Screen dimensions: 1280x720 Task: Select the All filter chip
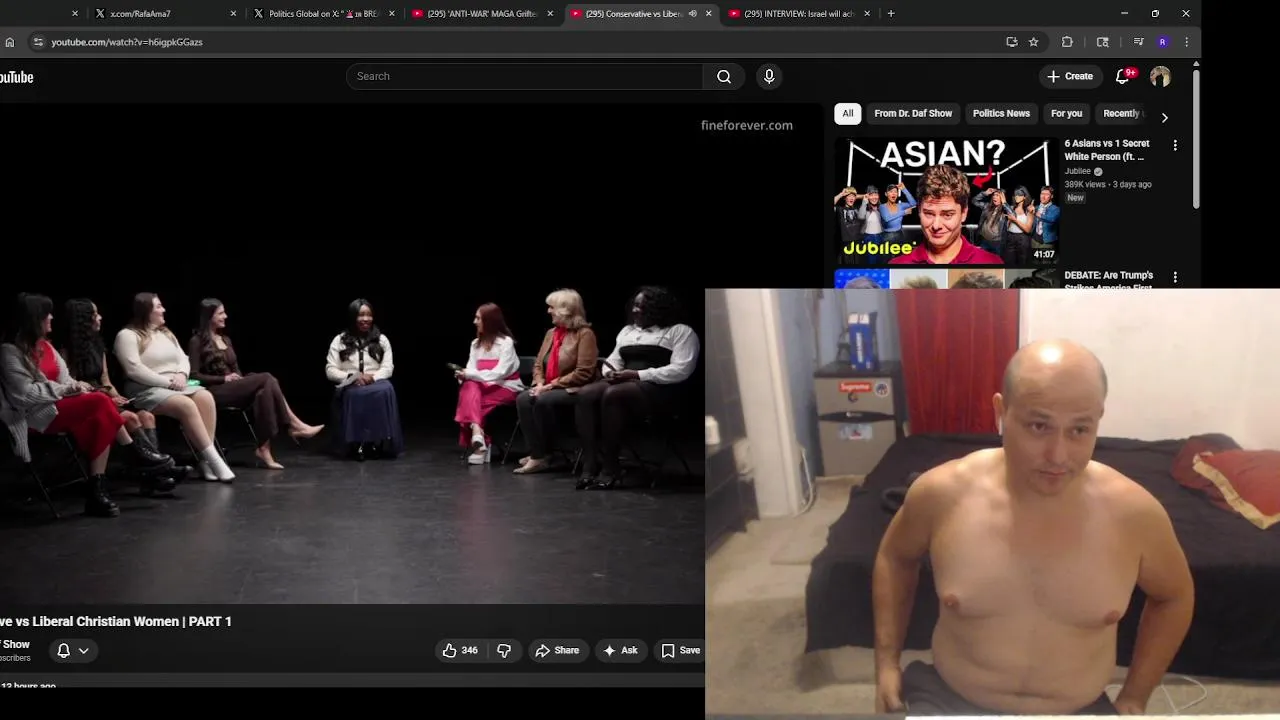[848, 113]
